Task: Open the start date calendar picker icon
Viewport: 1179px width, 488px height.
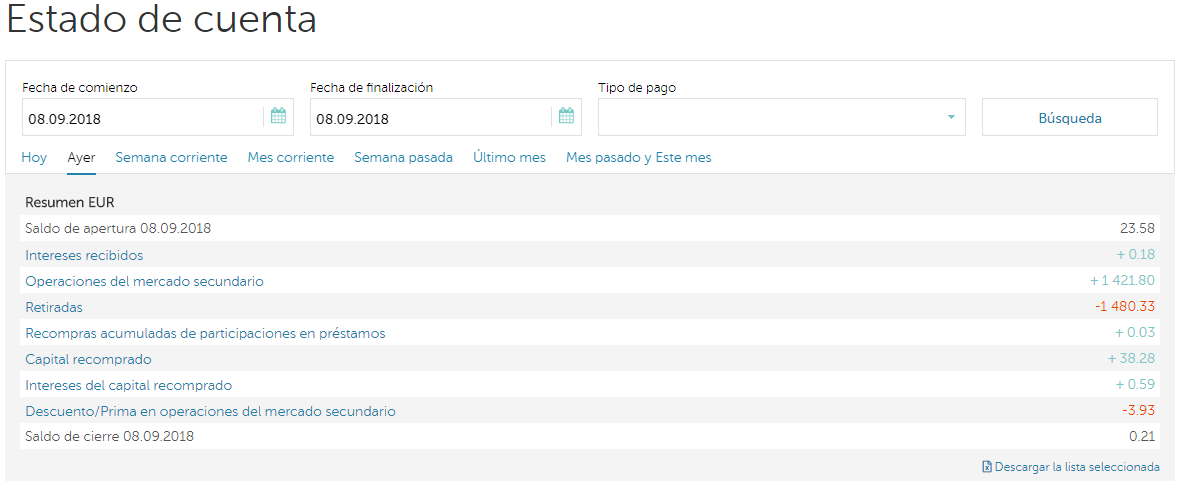Action: pos(278,116)
